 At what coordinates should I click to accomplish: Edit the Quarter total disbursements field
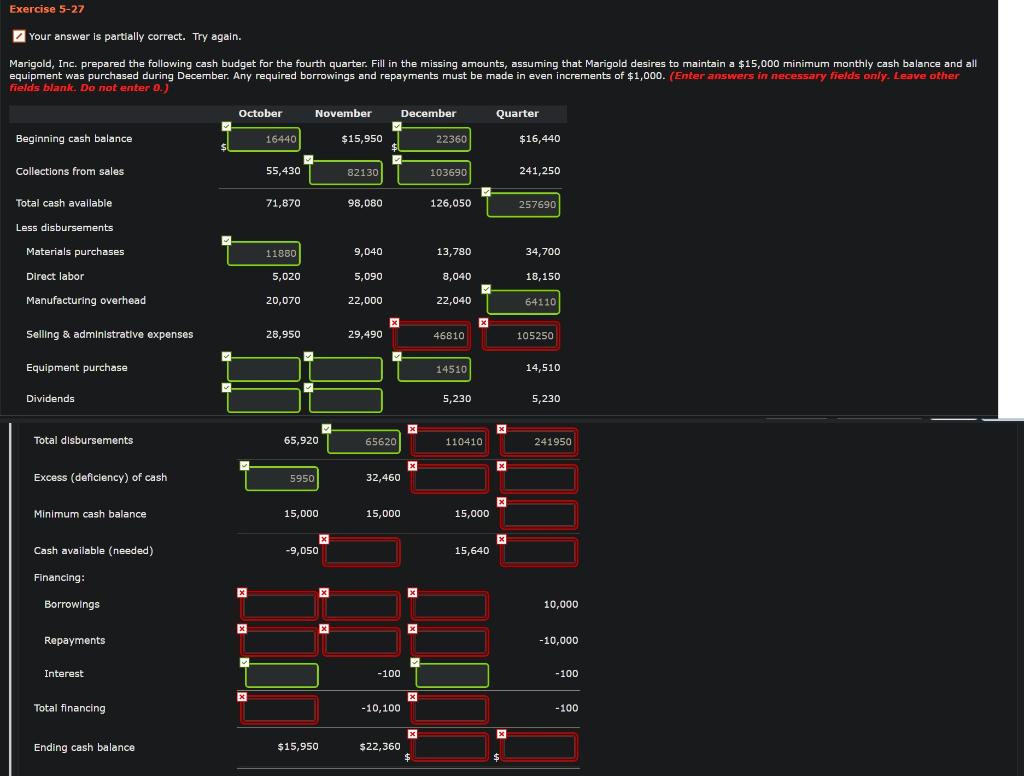[x=539, y=442]
